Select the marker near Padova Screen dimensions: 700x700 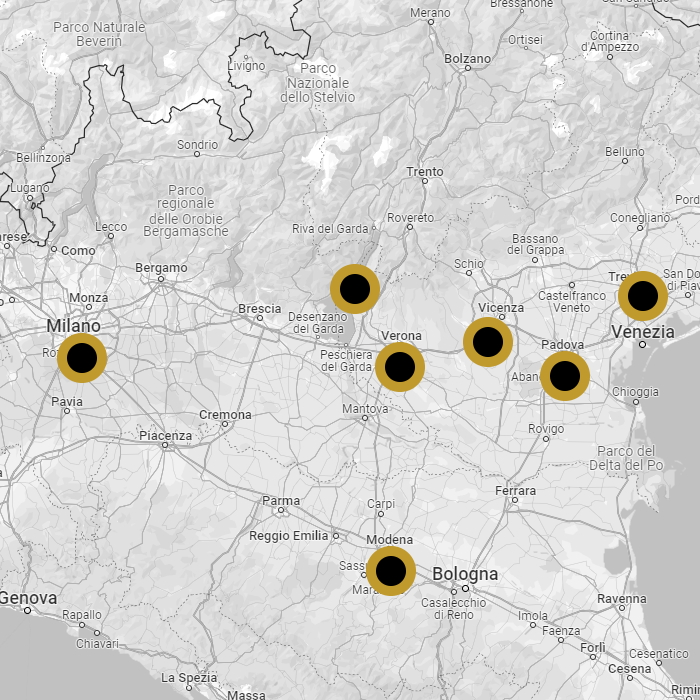[x=565, y=376]
